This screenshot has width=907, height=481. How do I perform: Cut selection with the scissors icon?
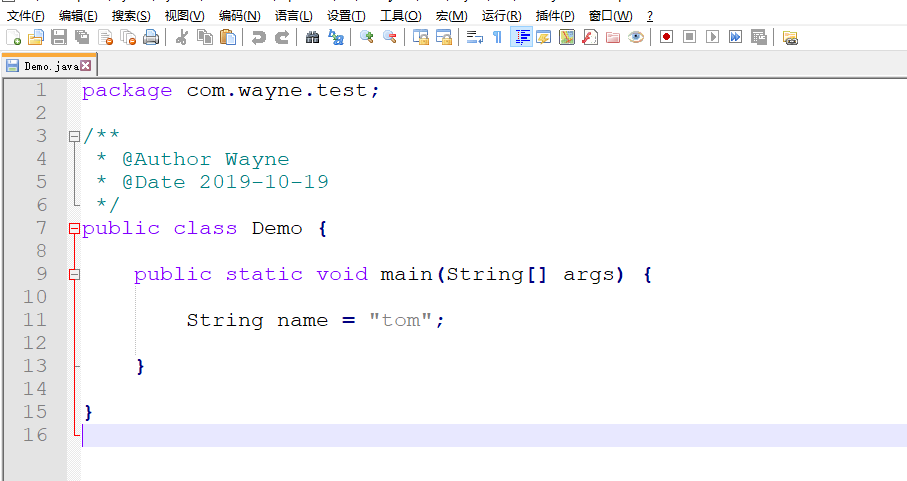[x=182, y=38]
